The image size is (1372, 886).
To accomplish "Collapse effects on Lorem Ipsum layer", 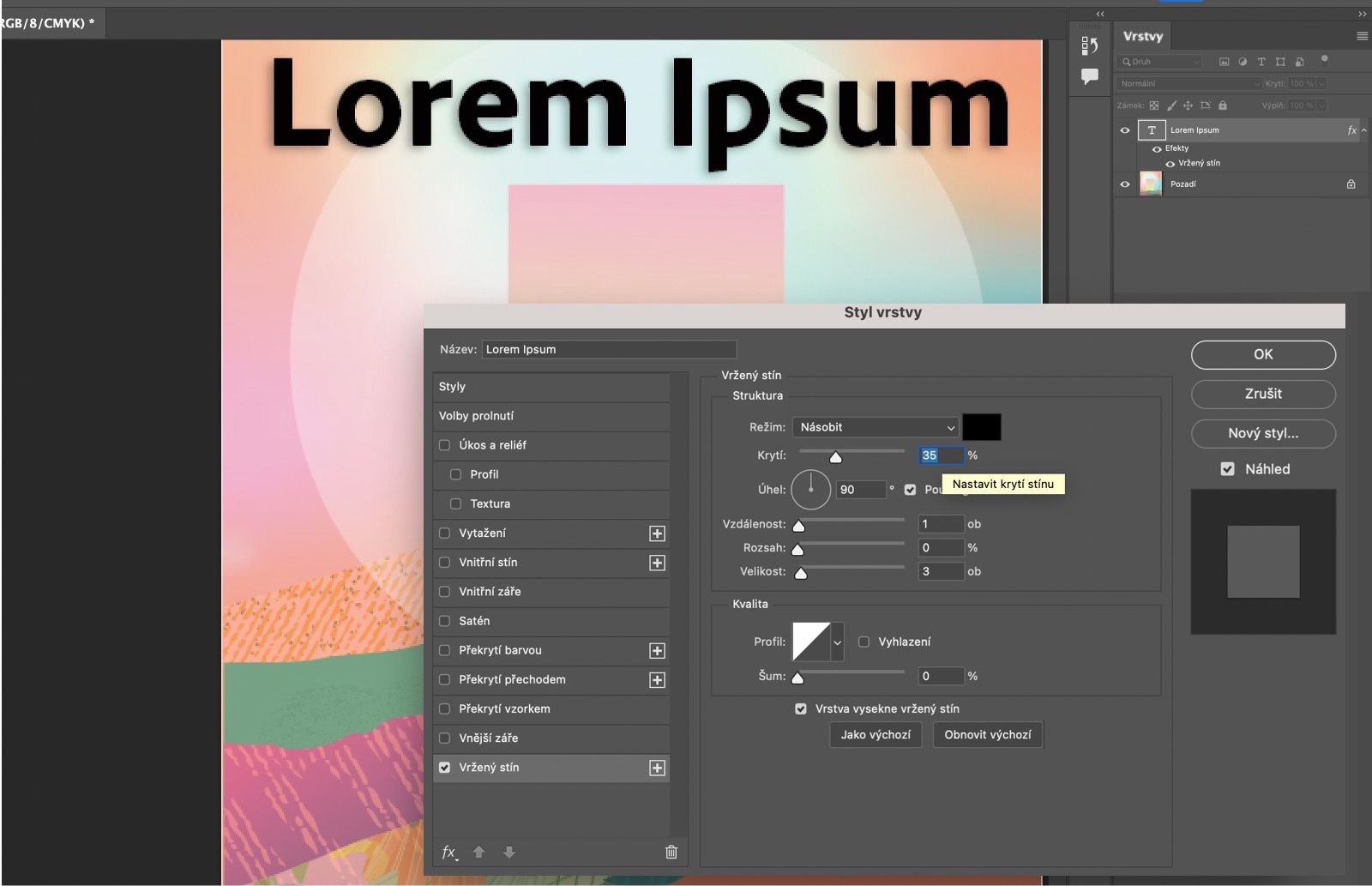I will pyautogui.click(x=1363, y=130).
